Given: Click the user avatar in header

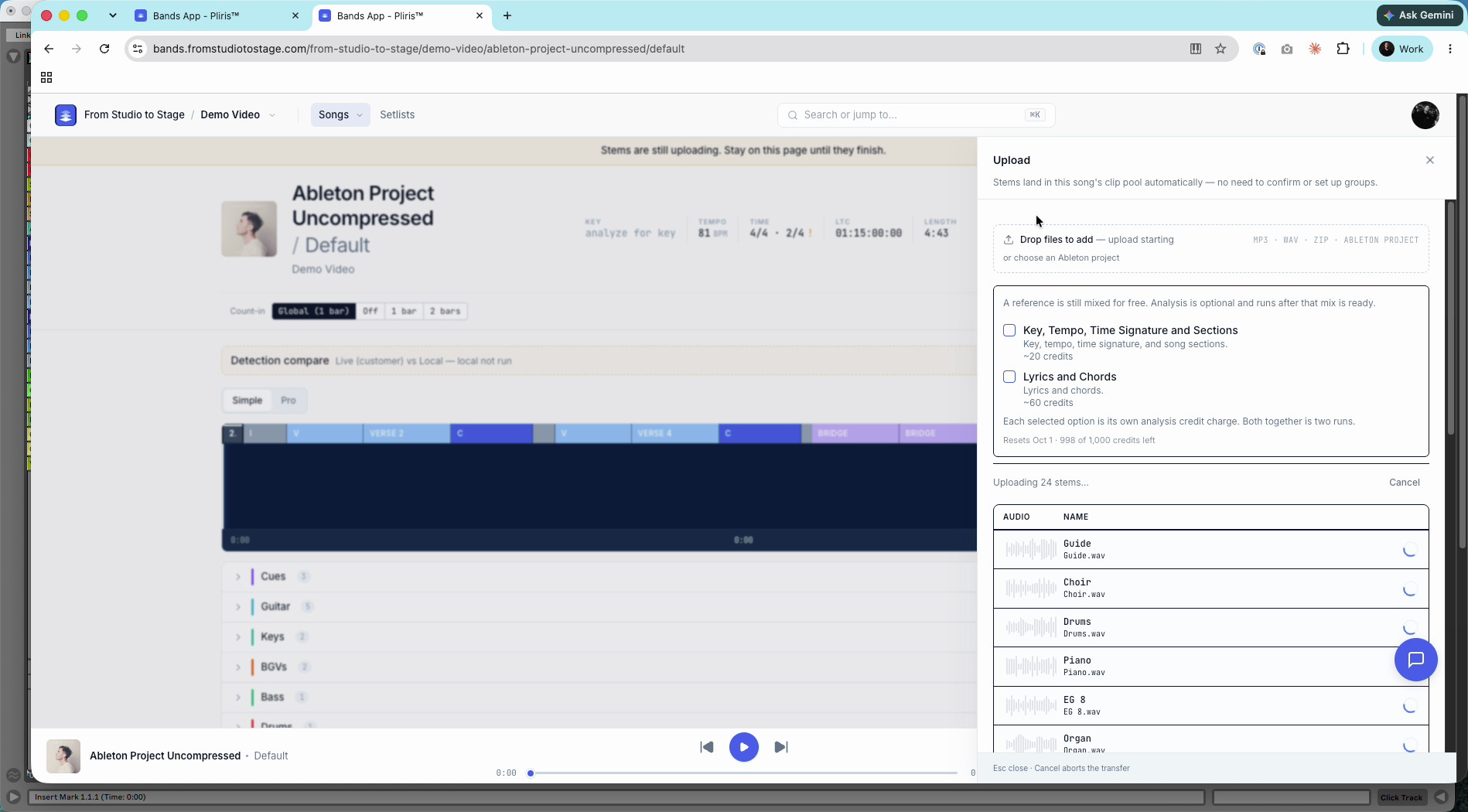Looking at the screenshot, I should pyautogui.click(x=1425, y=114).
